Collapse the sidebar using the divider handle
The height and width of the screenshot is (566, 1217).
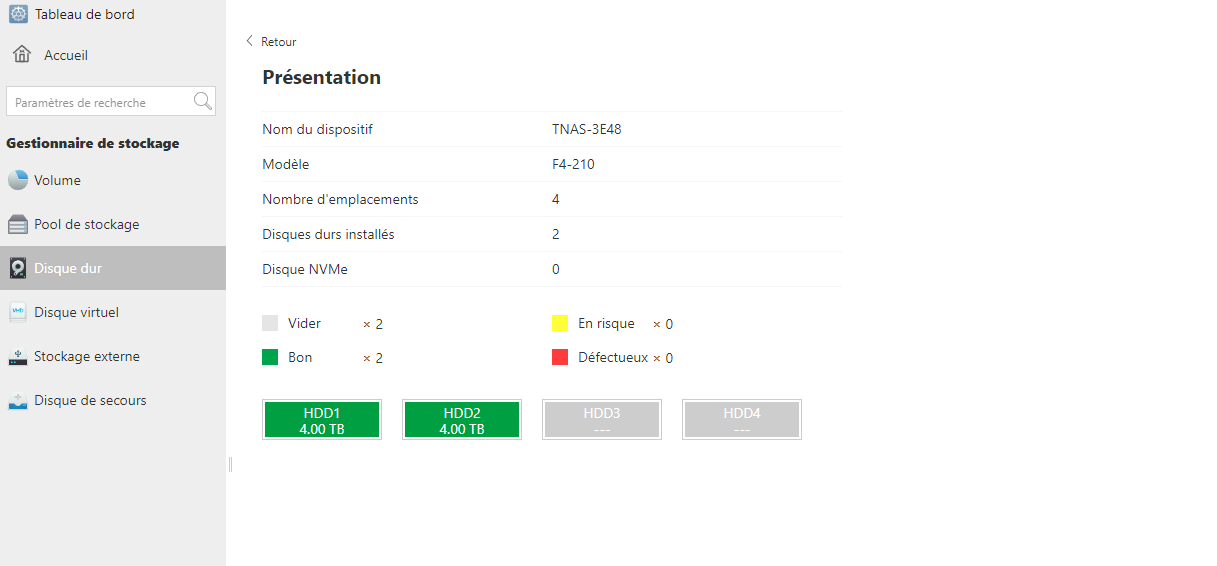click(230, 464)
